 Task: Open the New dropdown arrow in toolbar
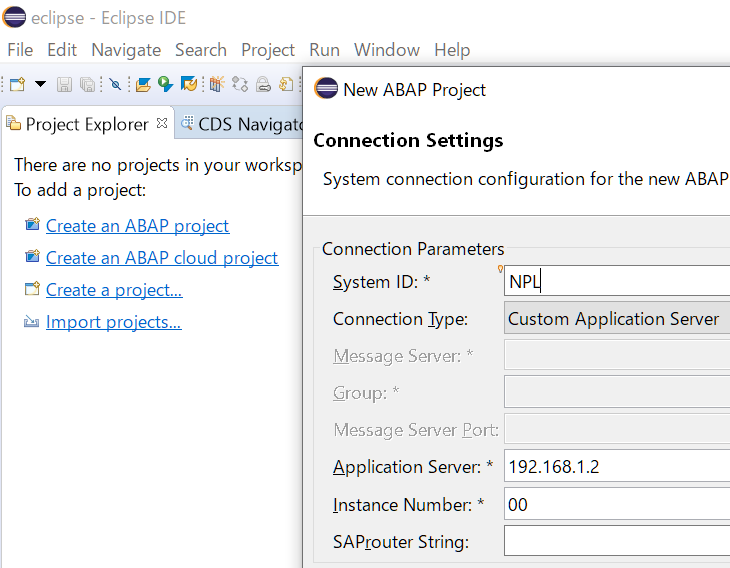(41, 84)
